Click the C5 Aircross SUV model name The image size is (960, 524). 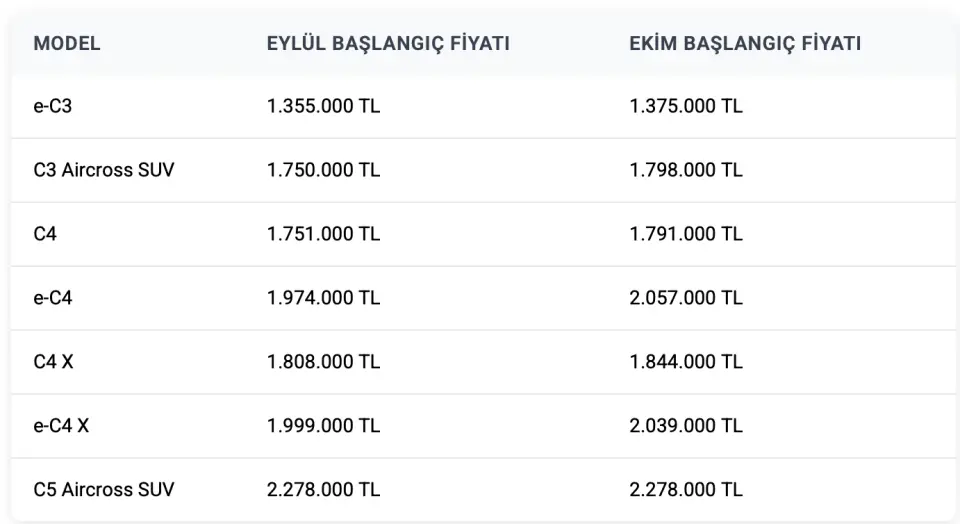(x=104, y=490)
